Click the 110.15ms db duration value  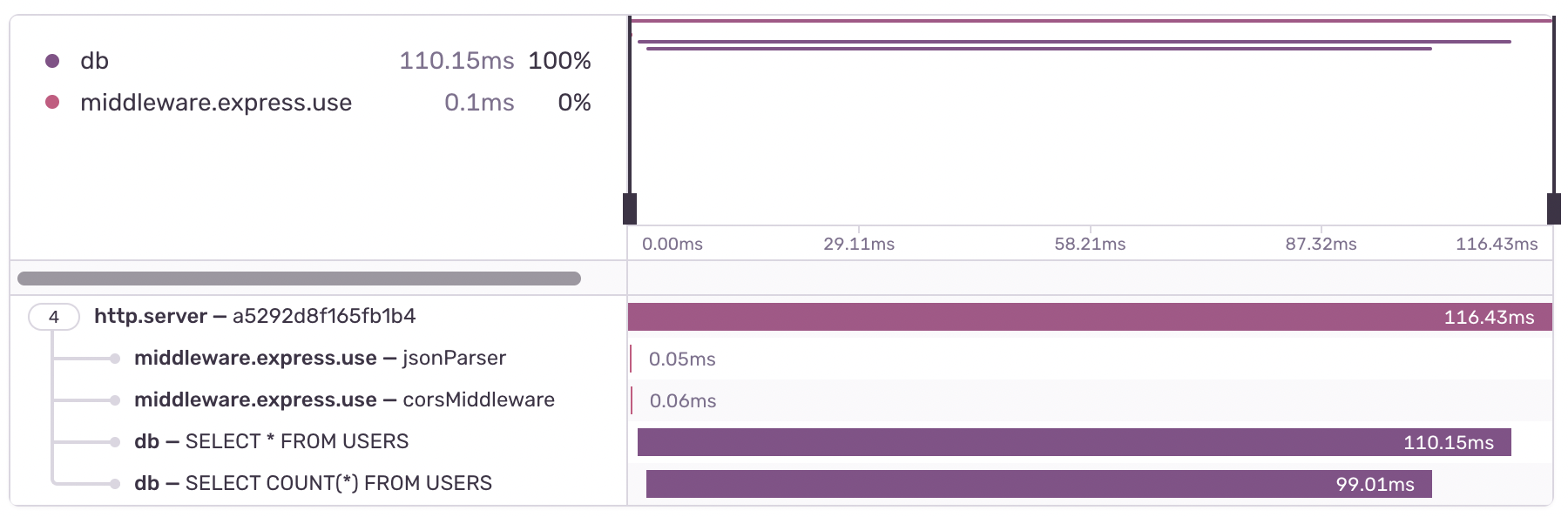[456, 60]
